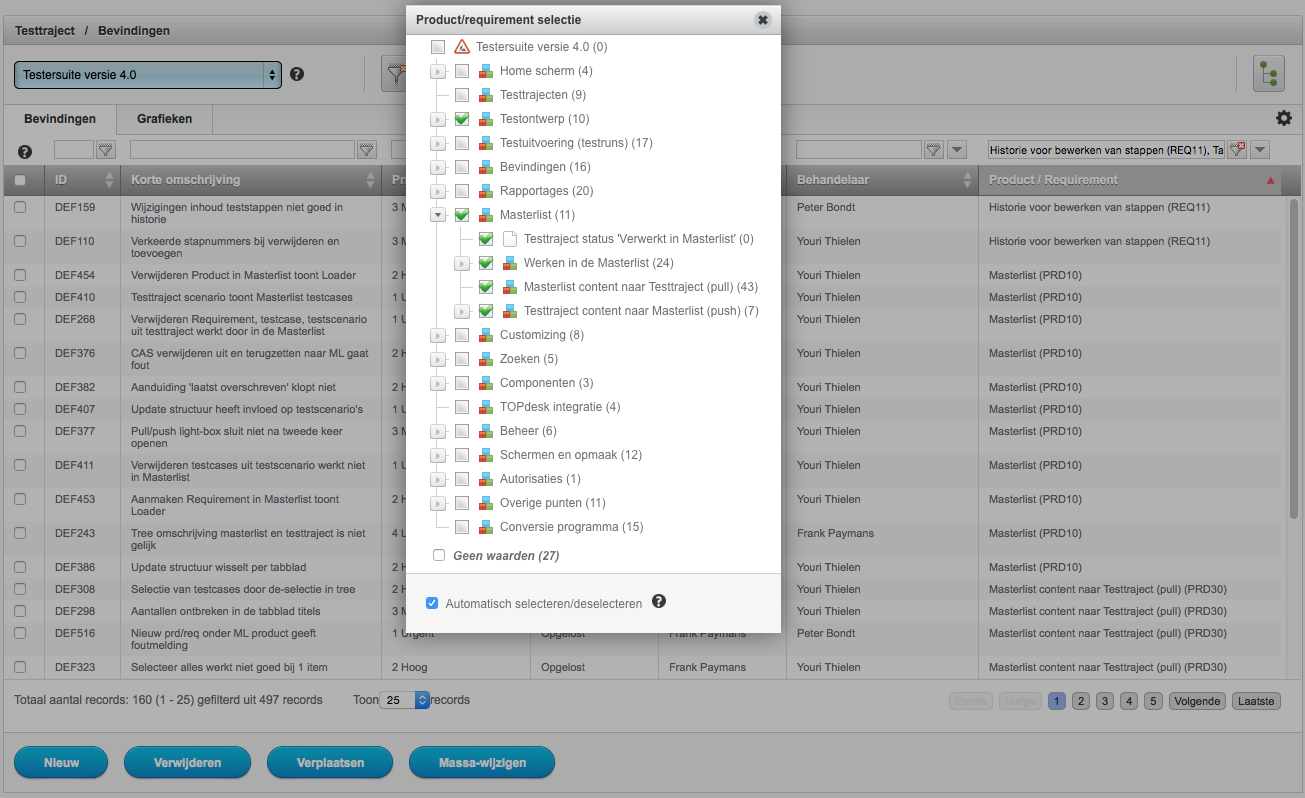Click the Korte omschrijving filter input field

(x=243, y=150)
